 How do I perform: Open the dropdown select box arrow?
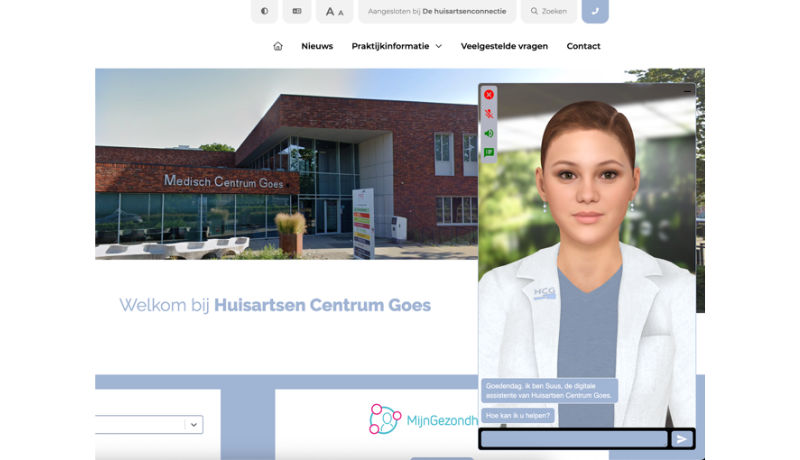pyautogui.click(x=193, y=425)
